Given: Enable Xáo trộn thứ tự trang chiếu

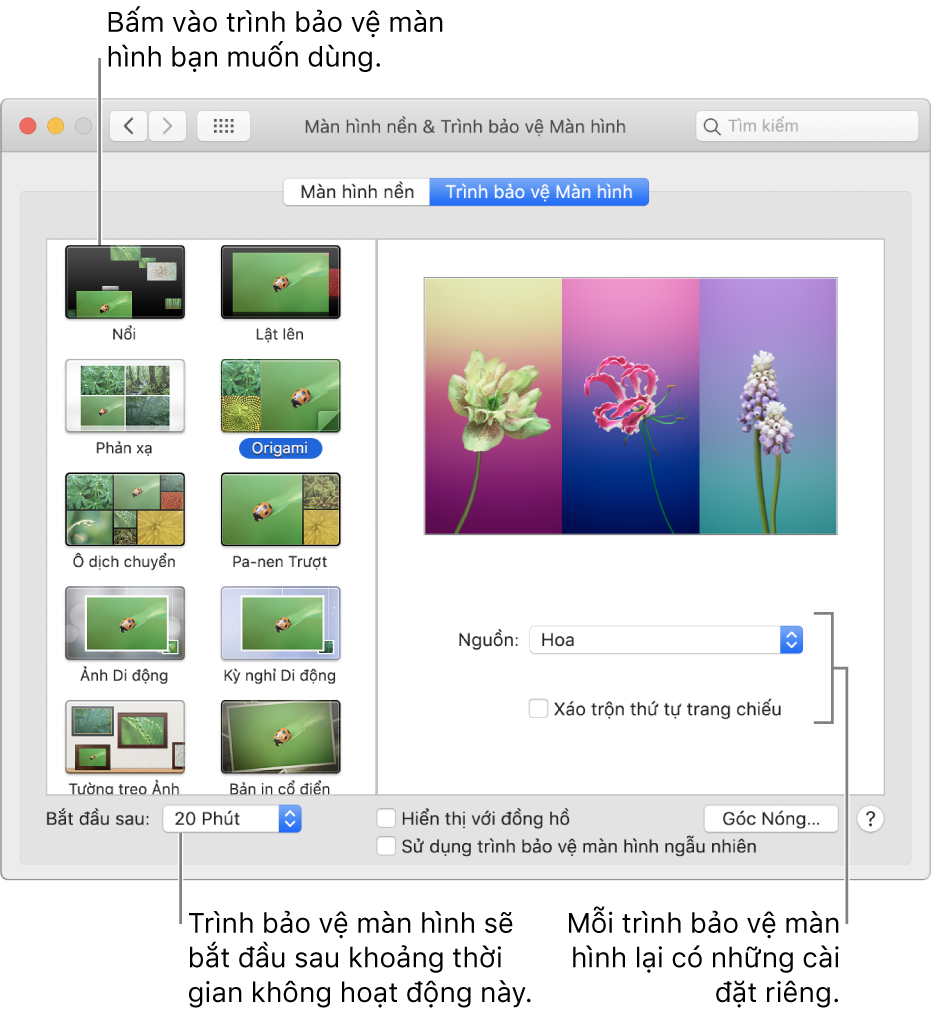Looking at the screenshot, I should tap(540, 708).
